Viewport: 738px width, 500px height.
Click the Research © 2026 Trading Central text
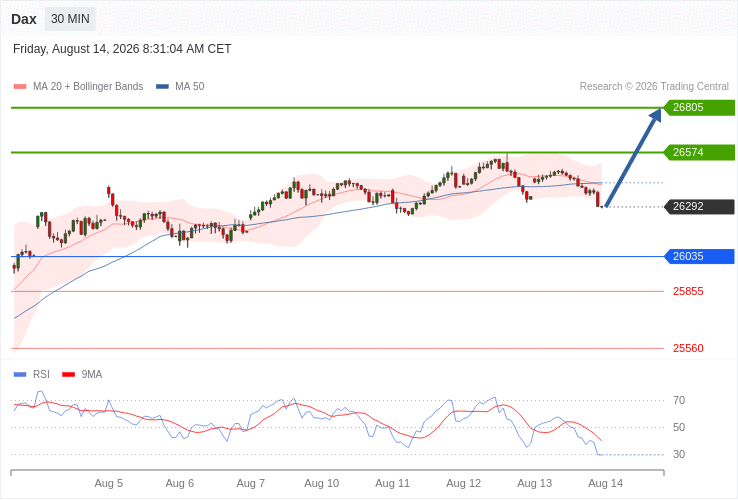pos(654,87)
